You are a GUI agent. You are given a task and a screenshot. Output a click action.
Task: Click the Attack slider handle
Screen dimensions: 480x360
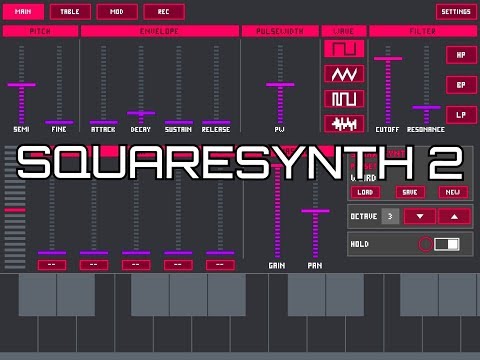(104, 122)
